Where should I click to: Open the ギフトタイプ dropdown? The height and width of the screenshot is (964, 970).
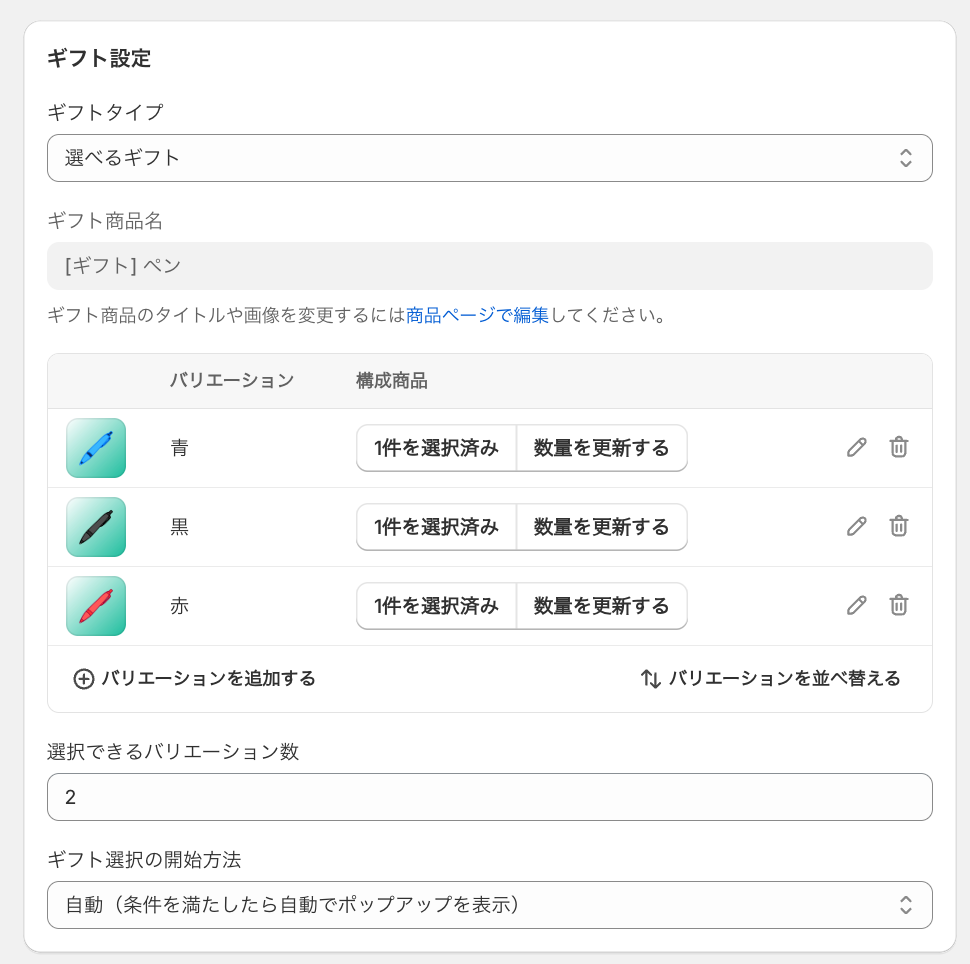(x=490, y=158)
